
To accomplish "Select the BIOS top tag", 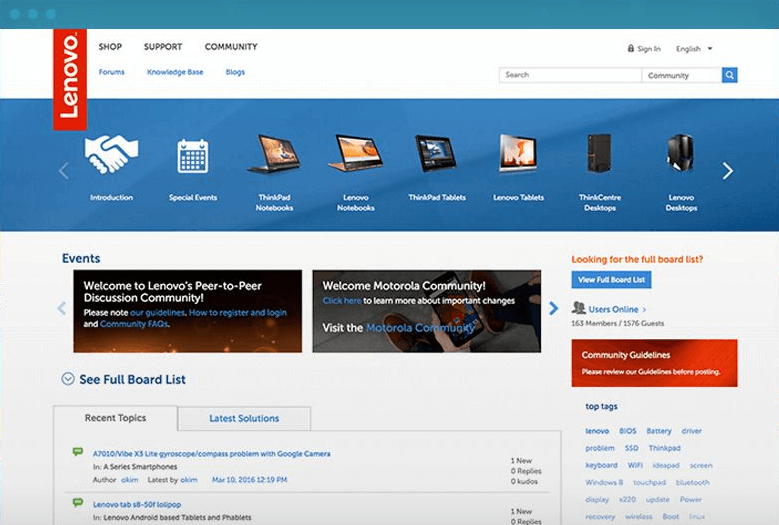I will point(627,431).
